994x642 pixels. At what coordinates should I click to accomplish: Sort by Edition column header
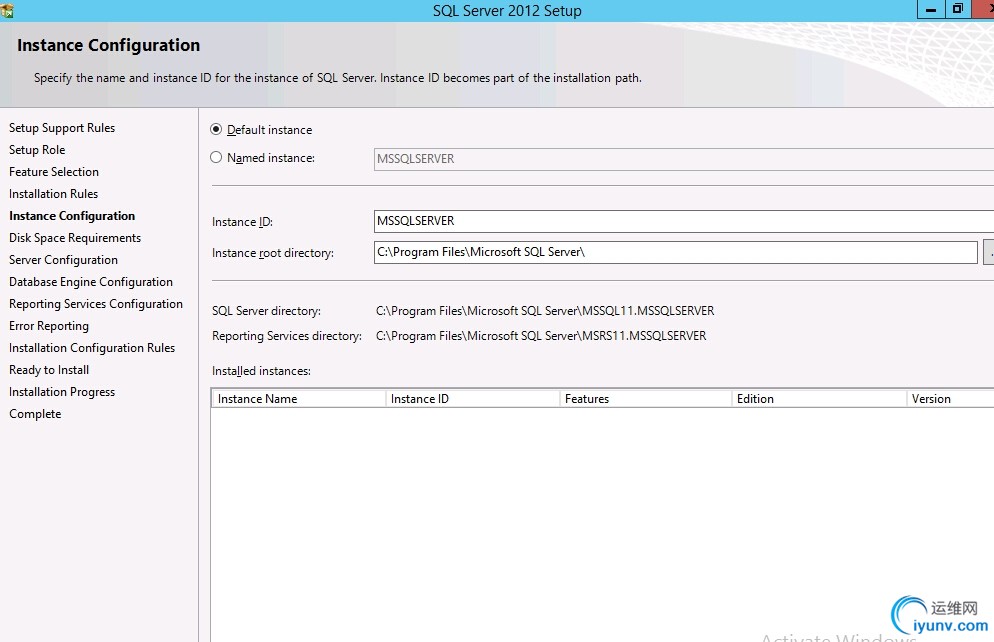(819, 399)
